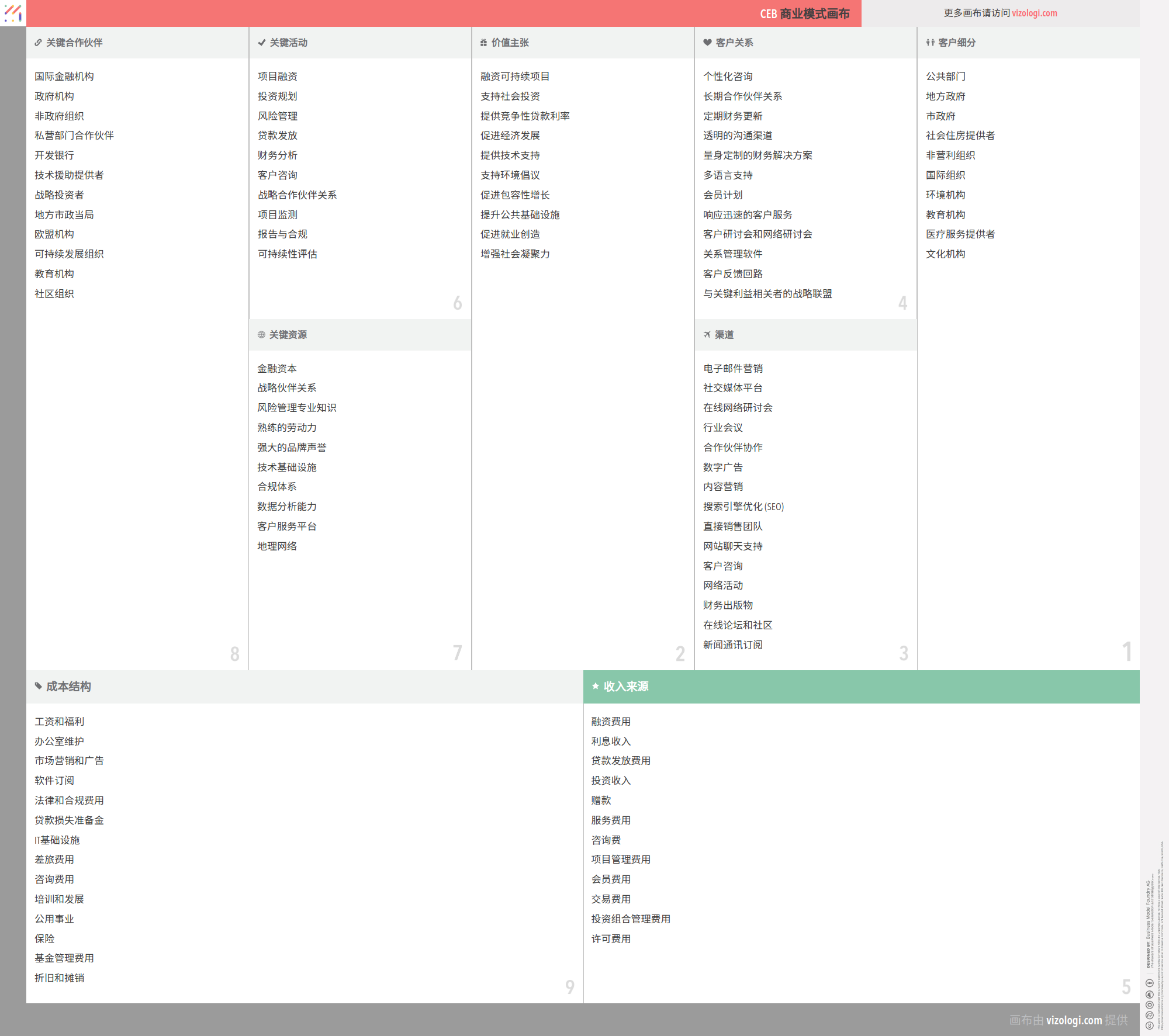Select the 收入来源 green header bar
1169x1036 pixels.
coord(861,687)
